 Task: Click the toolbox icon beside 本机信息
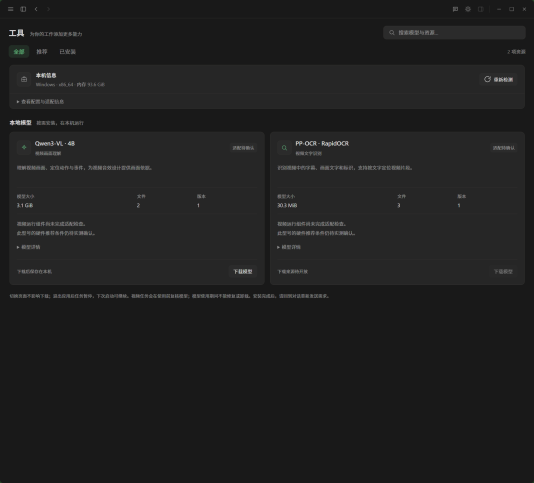tap(24, 79)
